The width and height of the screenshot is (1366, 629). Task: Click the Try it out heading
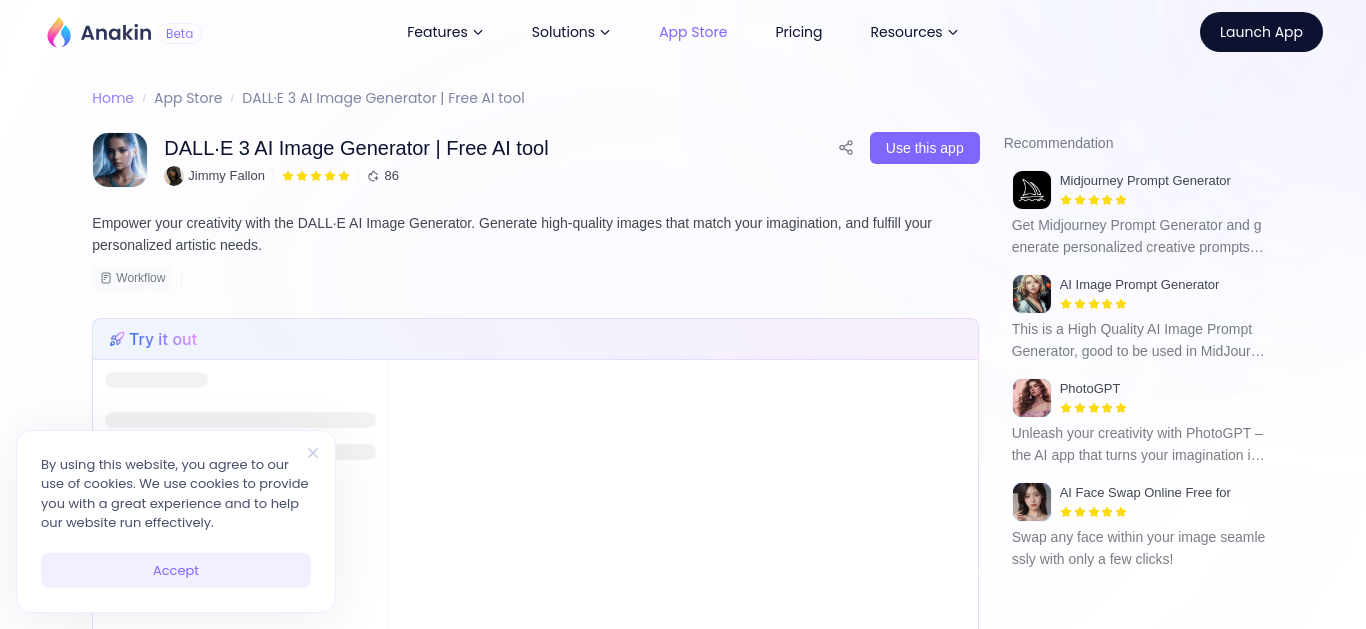coord(163,339)
